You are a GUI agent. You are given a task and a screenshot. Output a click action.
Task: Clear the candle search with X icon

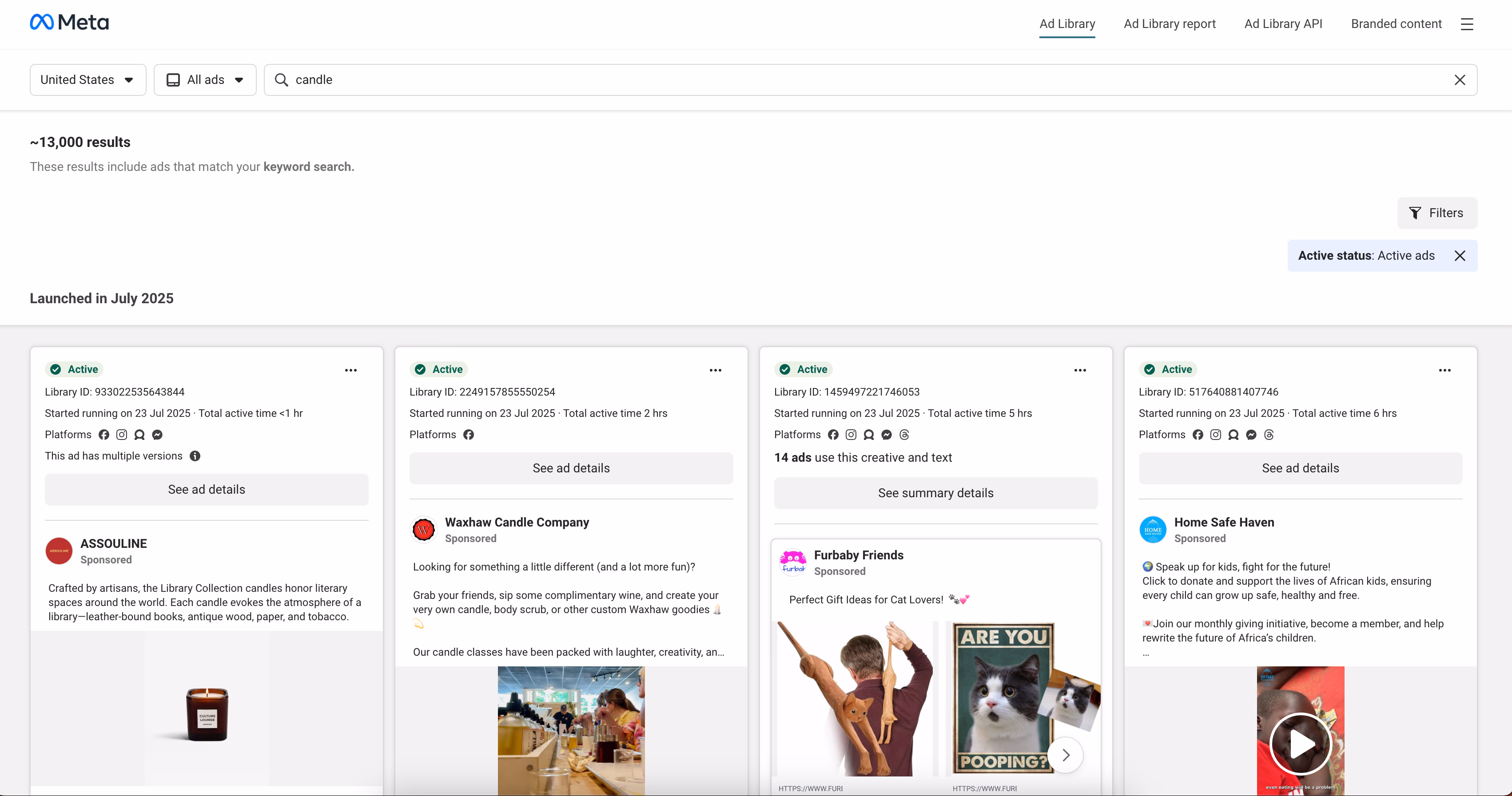tap(1460, 80)
